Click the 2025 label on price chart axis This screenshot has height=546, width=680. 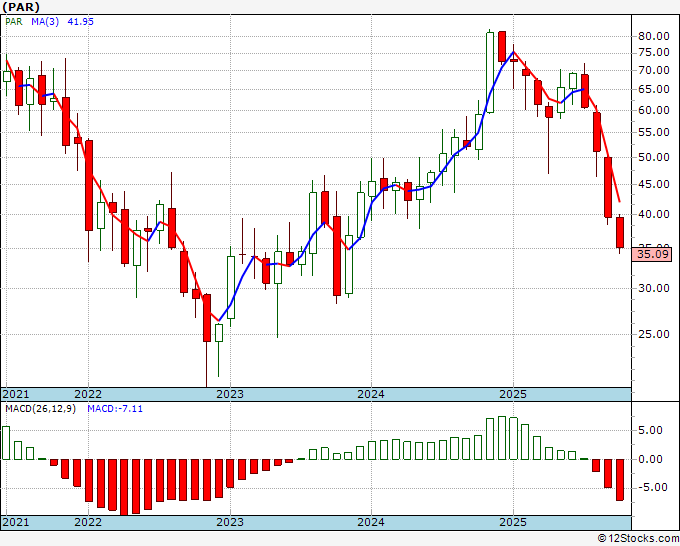click(513, 394)
